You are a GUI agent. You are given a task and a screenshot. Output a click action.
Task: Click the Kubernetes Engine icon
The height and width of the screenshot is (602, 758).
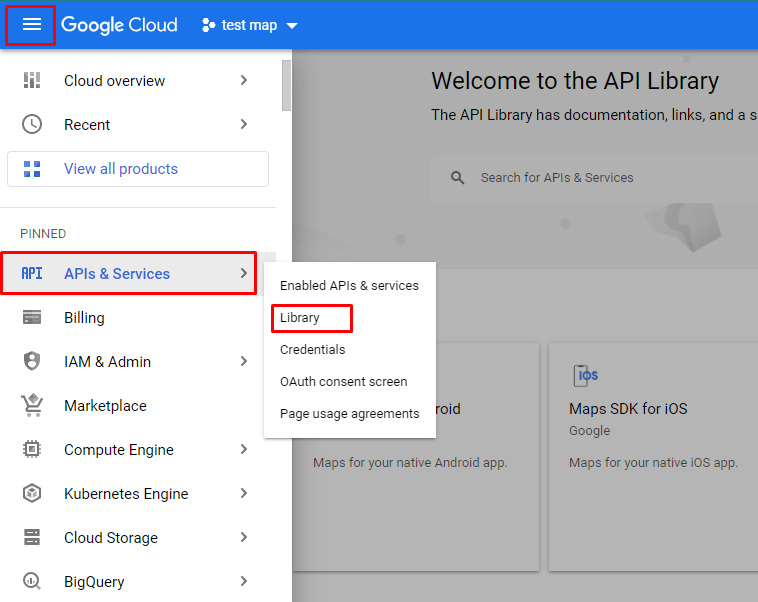(32, 494)
